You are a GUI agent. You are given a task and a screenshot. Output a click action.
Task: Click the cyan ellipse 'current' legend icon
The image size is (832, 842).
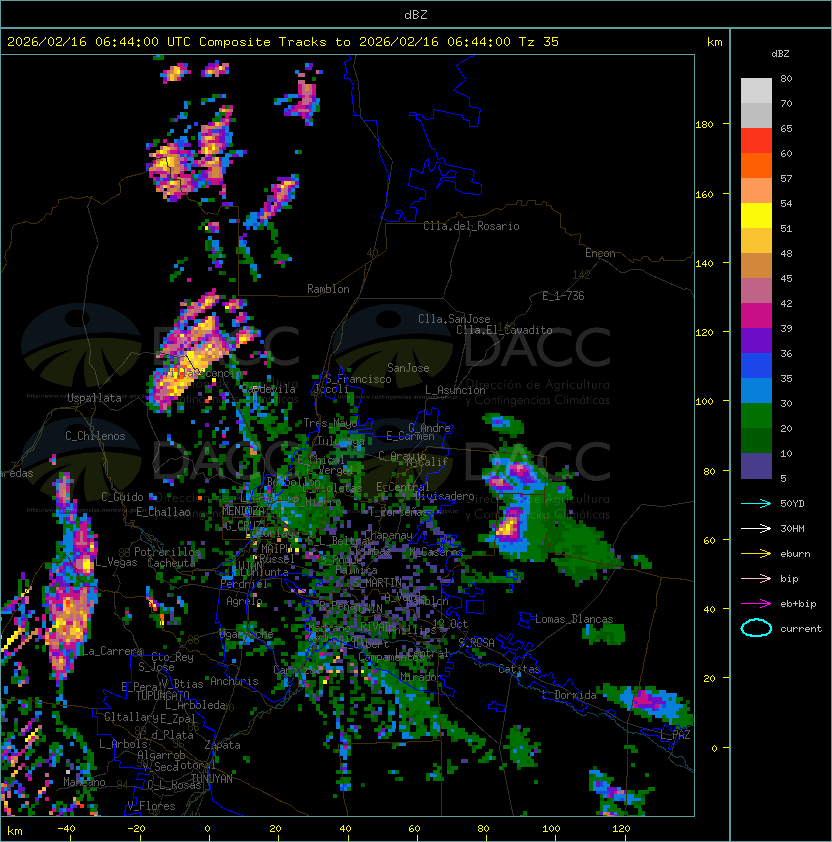[x=756, y=628]
